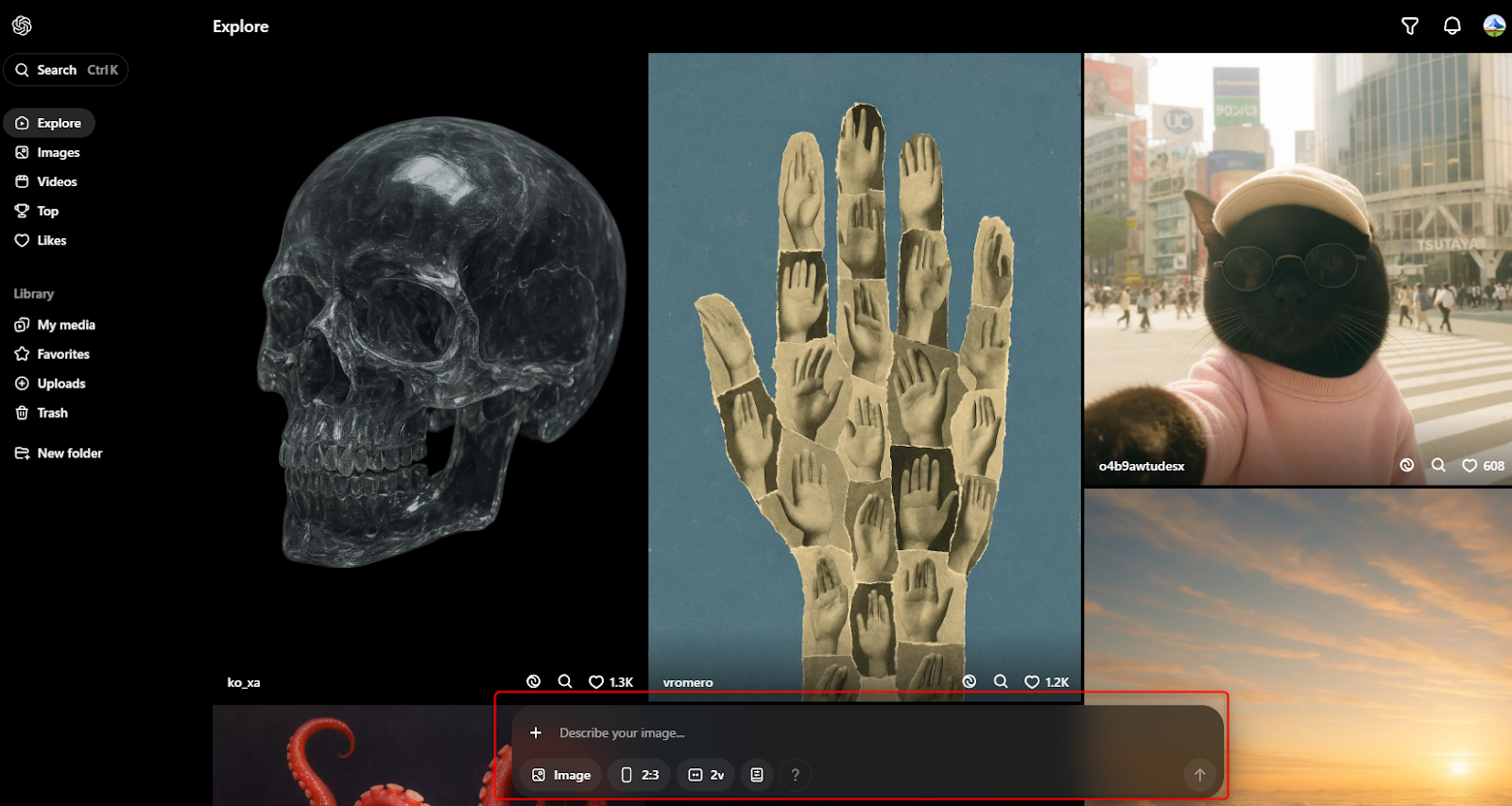Click the plus icon to attach media
The height and width of the screenshot is (806, 1512).
tap(536, 733)
